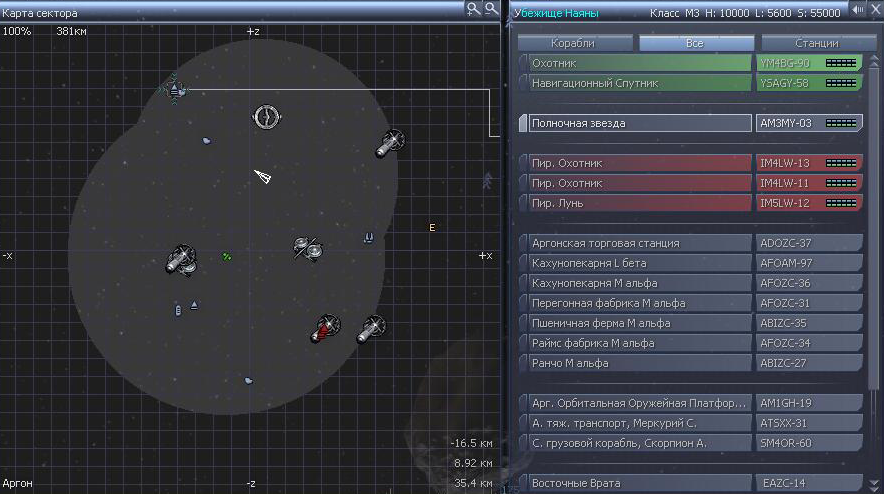
Task: Click the zoom in magnifier icon
Action: coord(473,8)
